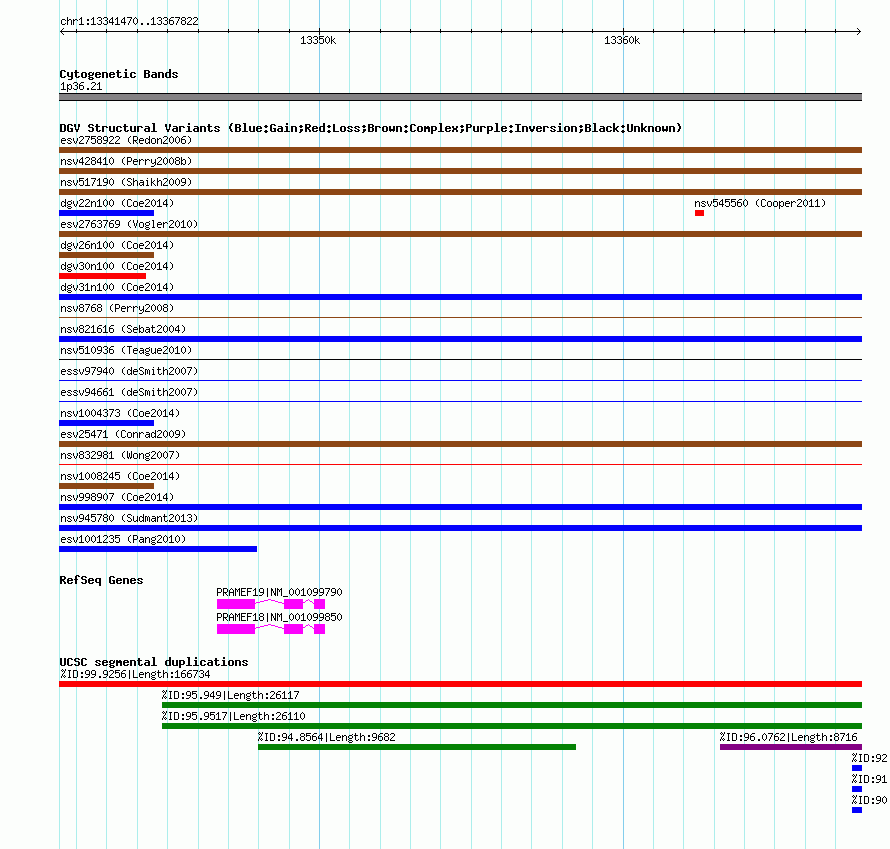Screen dimensions: 890x849
Task: Click the dgv31n100 (Coe2014) label
Action: point(117,287)
